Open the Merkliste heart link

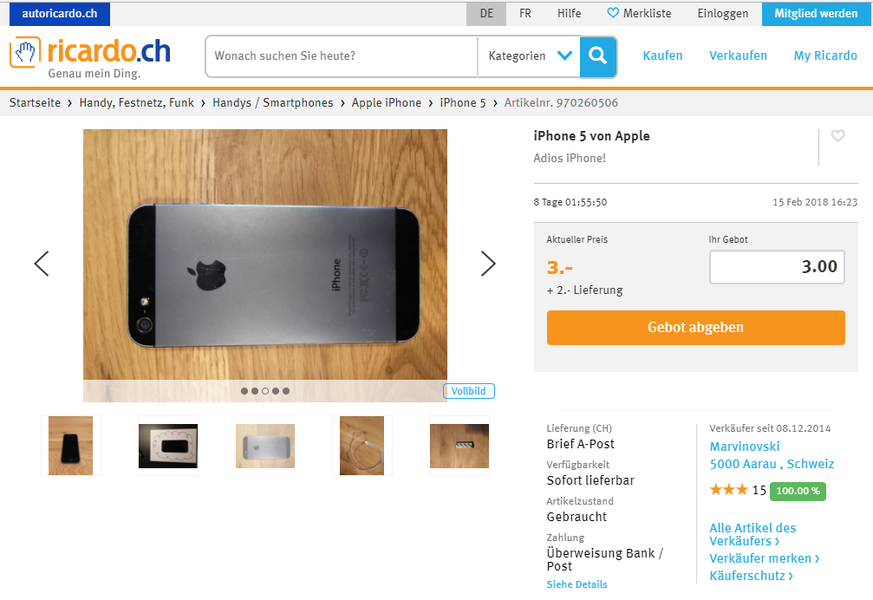[639, 13]
